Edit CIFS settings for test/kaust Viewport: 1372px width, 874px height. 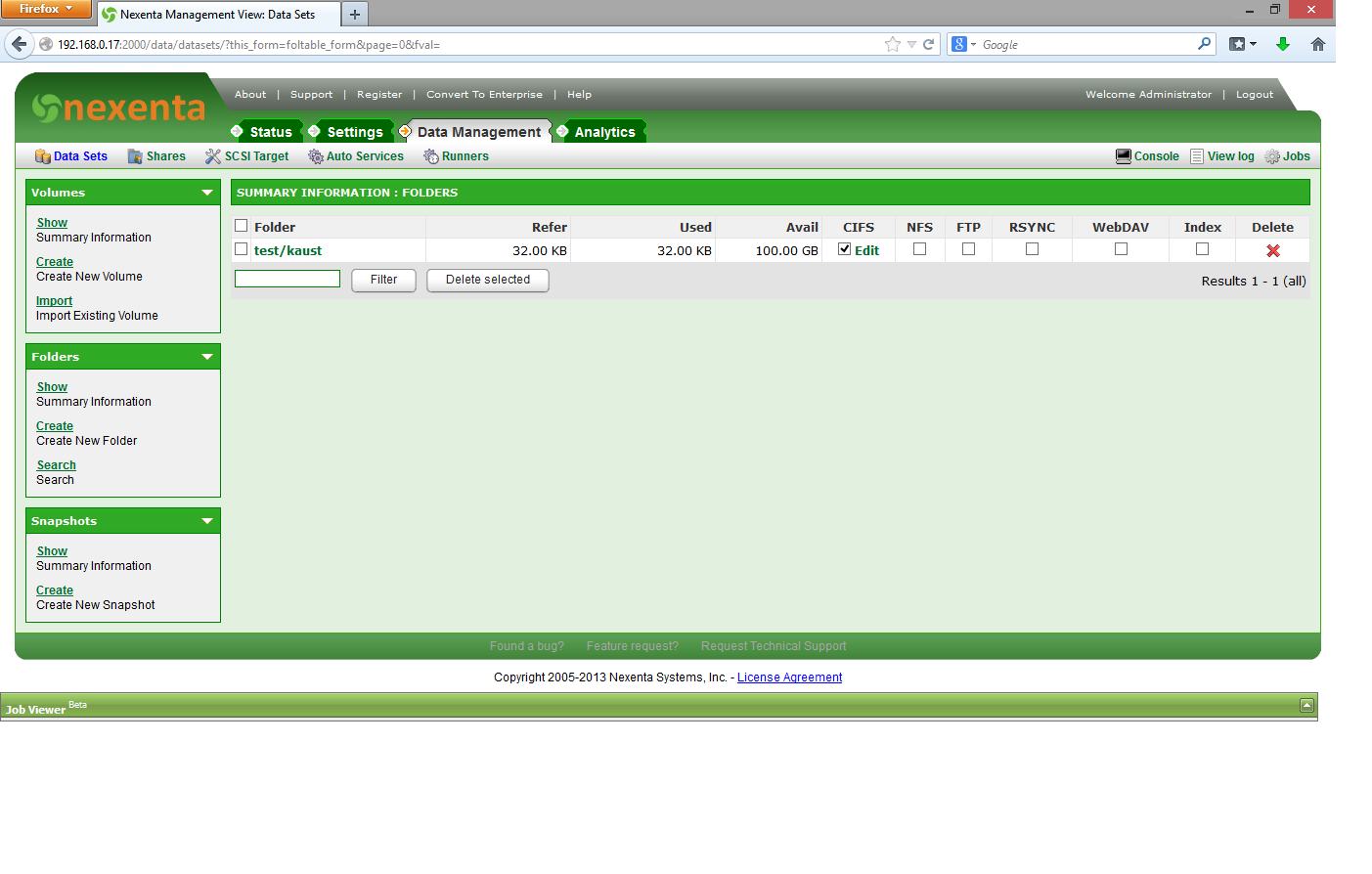(x=866, y=250)
